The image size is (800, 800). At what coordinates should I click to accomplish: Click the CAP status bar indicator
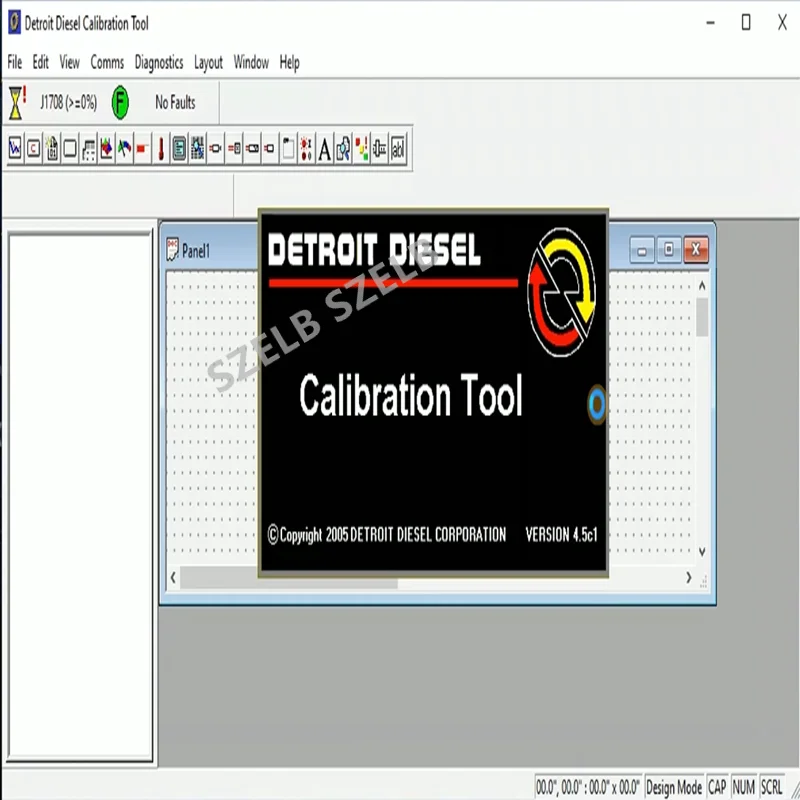[717, 787]
